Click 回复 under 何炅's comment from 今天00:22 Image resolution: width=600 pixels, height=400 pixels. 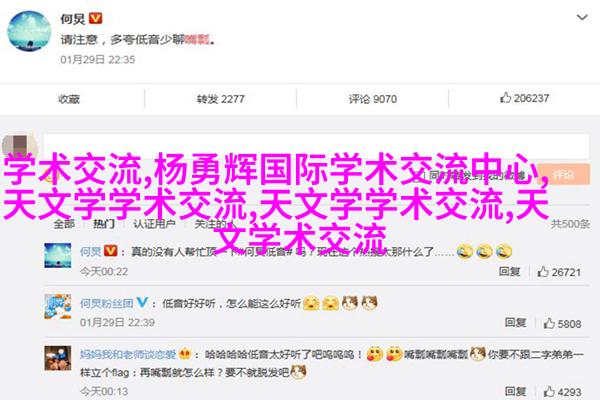[509, 271]
